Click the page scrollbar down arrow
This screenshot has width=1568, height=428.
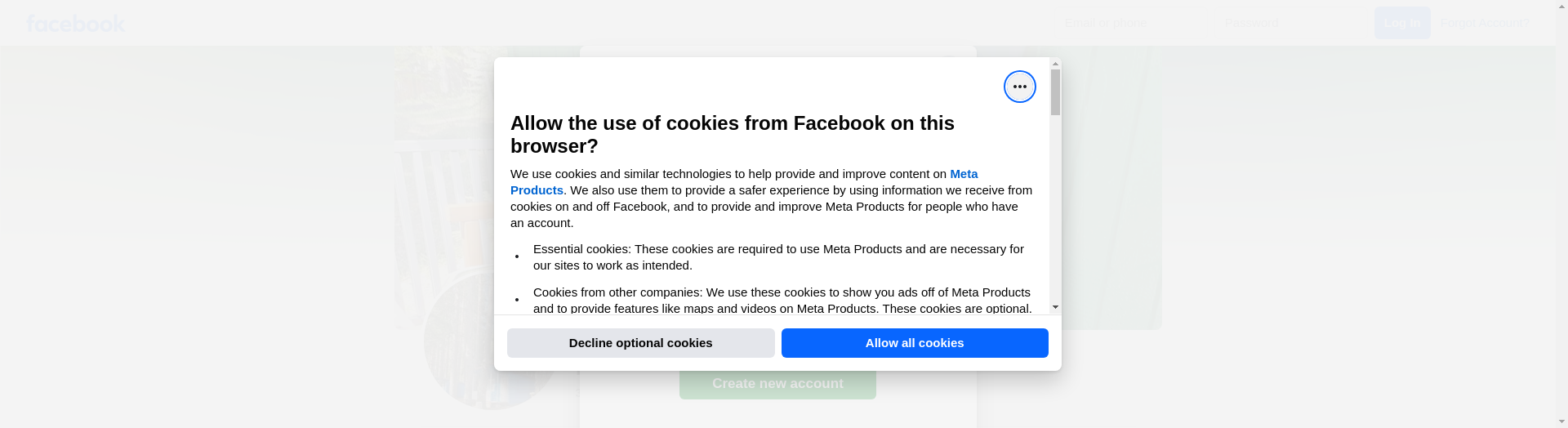pyautogui.click(x=1561, y=421)
